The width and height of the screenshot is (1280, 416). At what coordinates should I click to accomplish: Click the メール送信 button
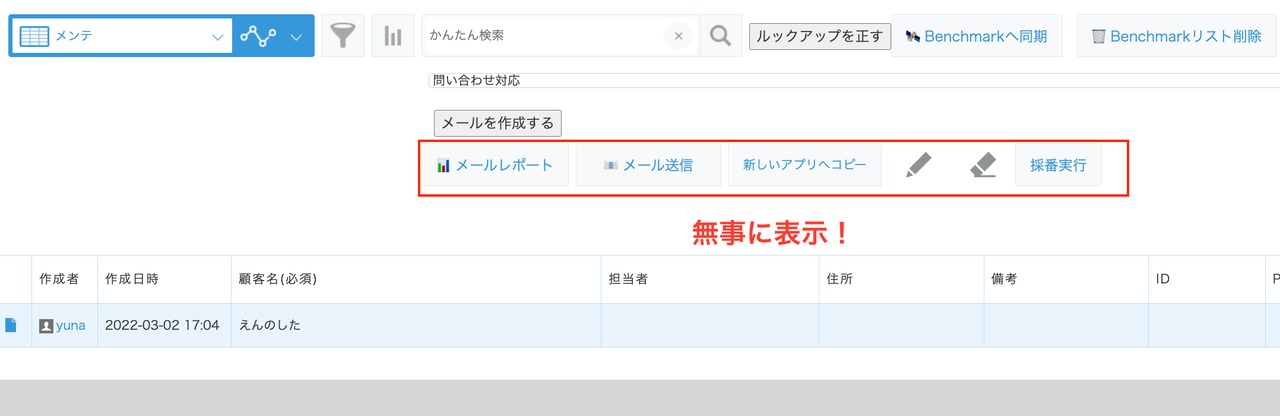coord(648,165)
